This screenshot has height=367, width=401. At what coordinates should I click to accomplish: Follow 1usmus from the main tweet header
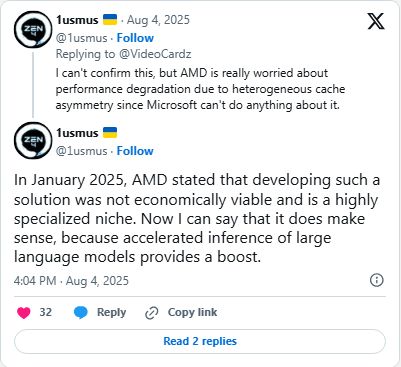(135, 151)
